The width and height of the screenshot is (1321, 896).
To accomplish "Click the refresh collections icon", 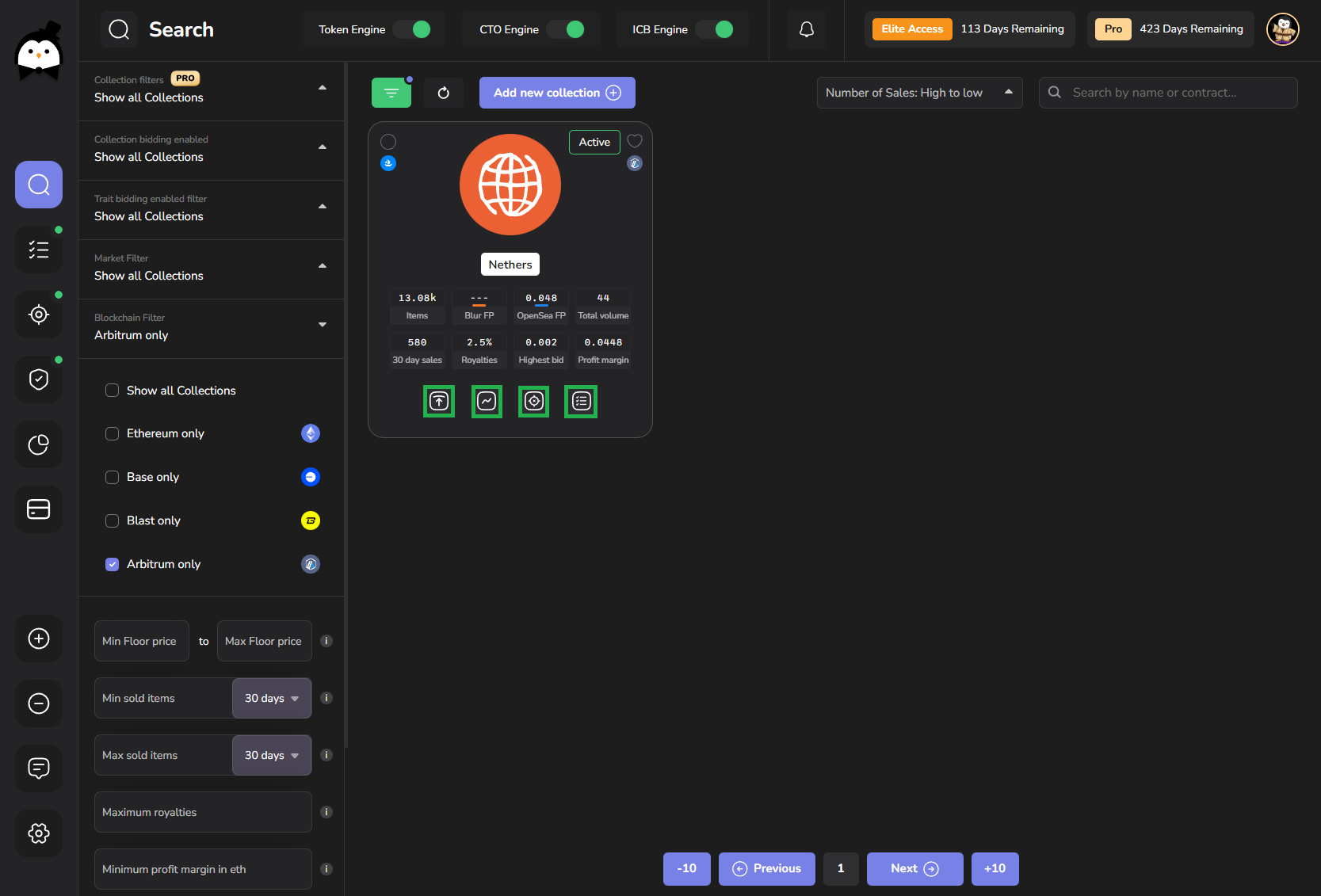I will [444, 93].
